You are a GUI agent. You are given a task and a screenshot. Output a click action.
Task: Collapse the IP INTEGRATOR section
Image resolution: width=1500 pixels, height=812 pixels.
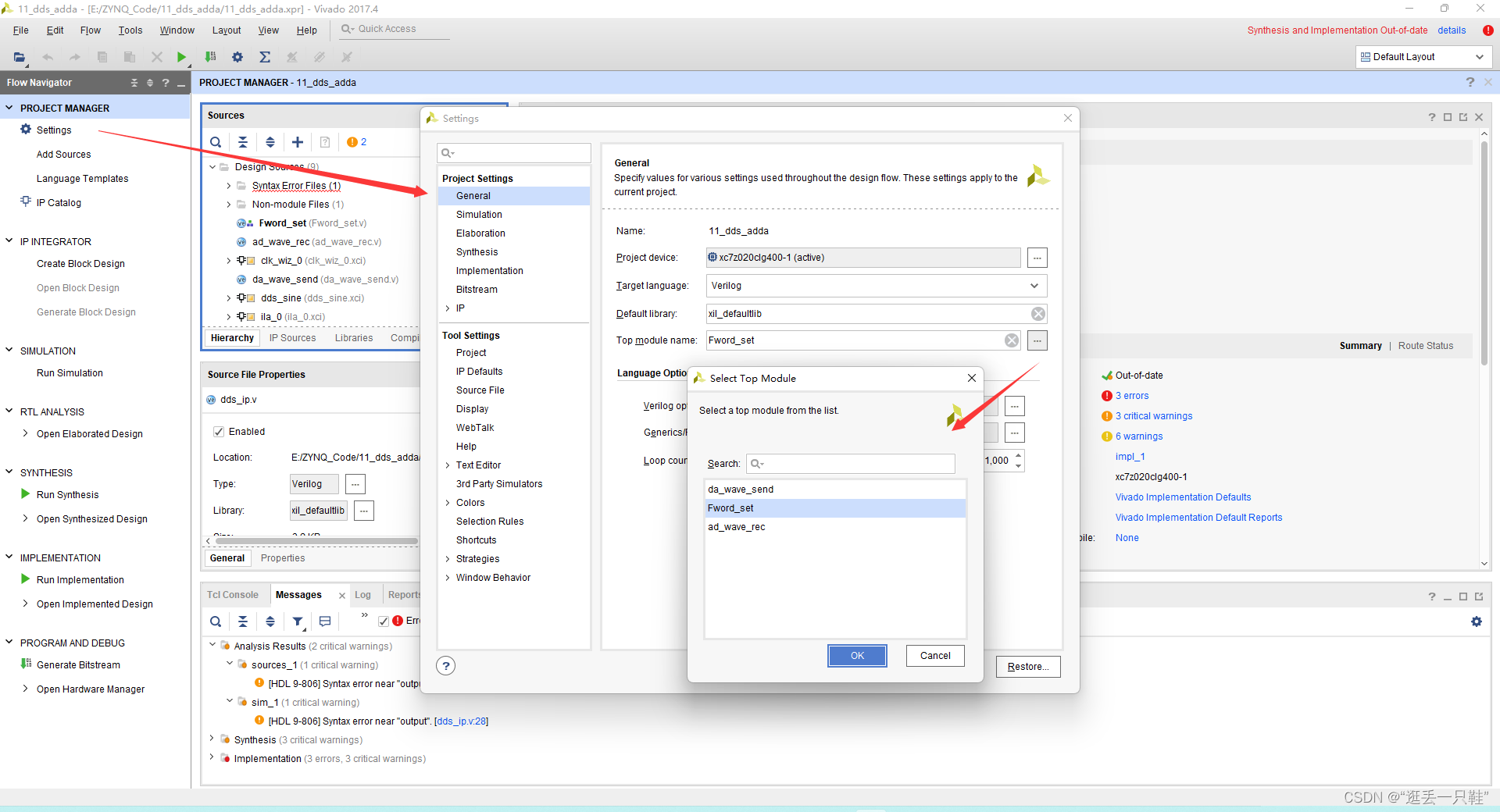(x=9, y=241)
